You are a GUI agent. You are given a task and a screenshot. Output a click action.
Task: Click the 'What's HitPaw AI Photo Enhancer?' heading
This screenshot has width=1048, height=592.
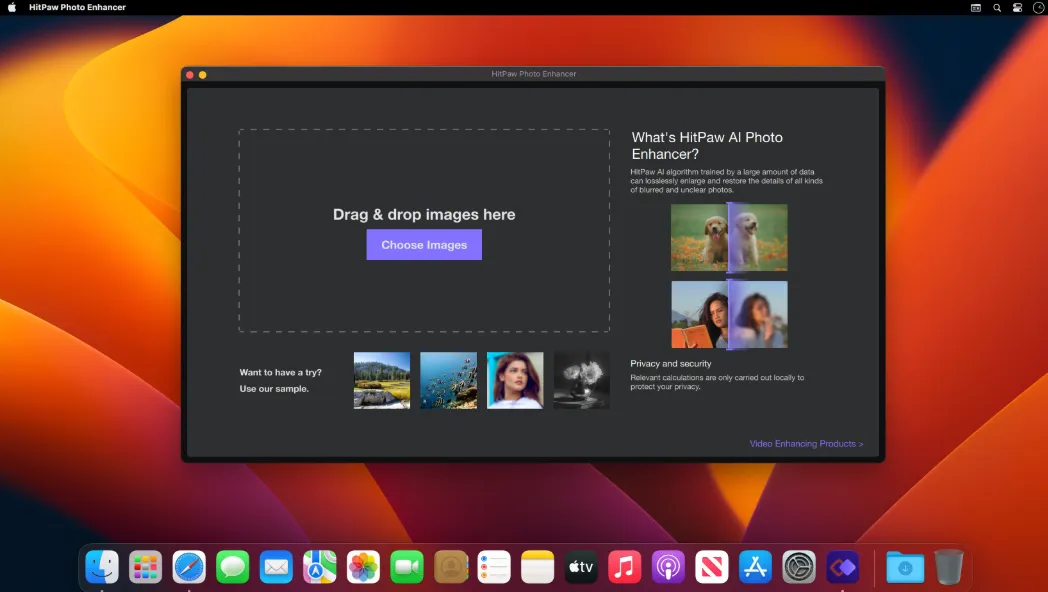pos(707,146)
